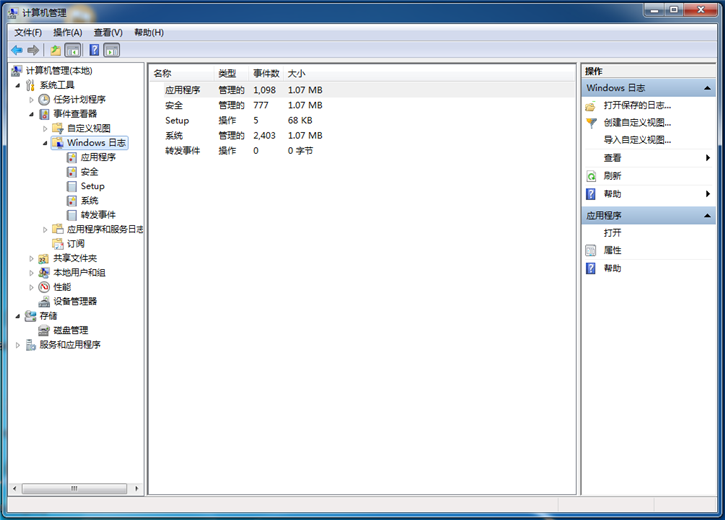Open the 操作(A) menu
This screenshot has height=520, width=725.
pyautogui.click(x=67, y=32)
